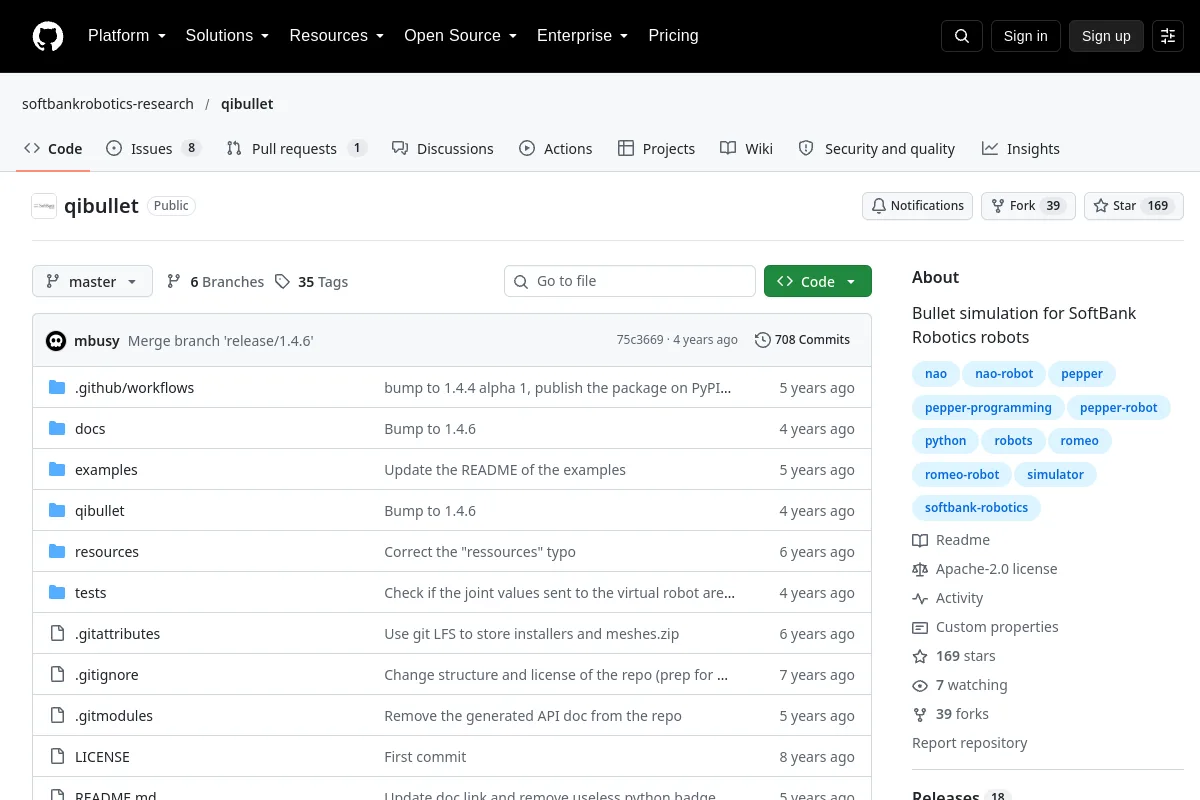The width and height of the screenshot is (1200, 800).
Task: Fork the repository with Fork button
Action: tap(1028, 206)
